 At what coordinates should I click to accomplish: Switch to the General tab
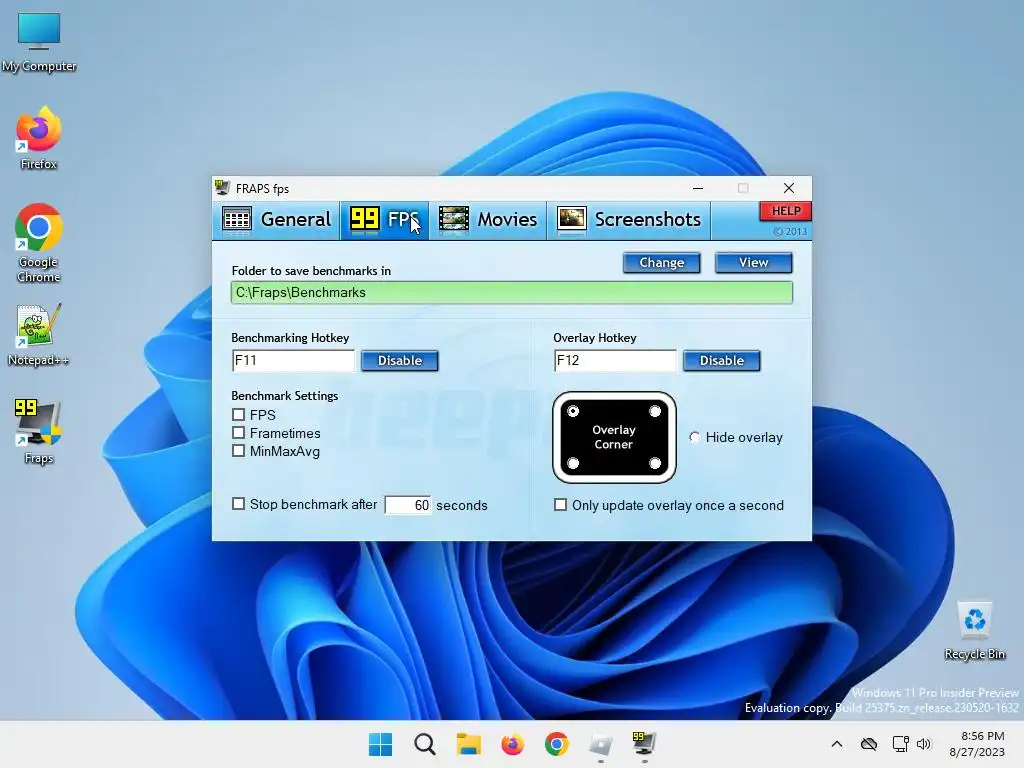(277, 219)
